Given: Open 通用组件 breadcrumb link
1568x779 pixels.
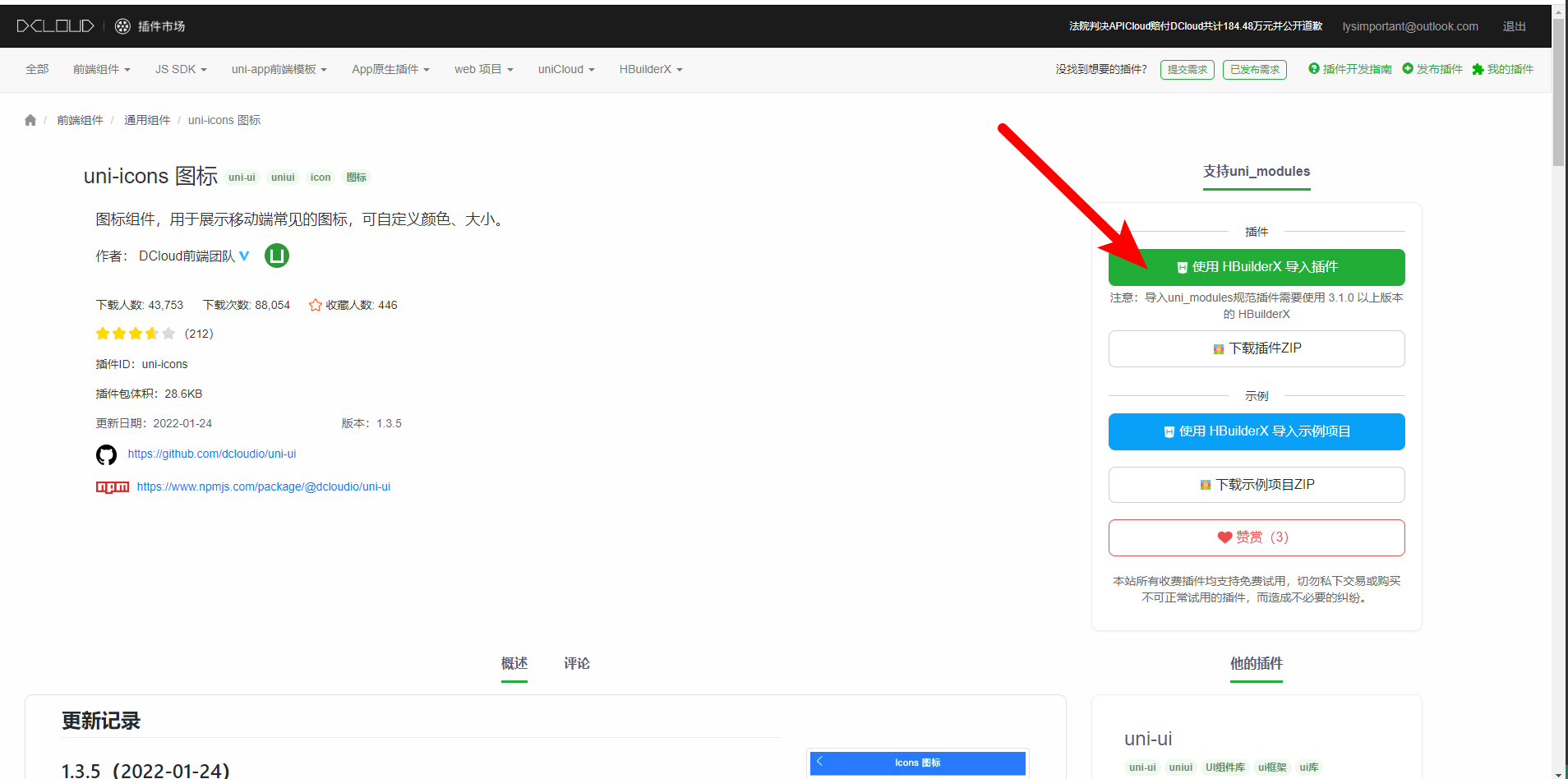Looking at the screenshot, I should click(x=147, y=120).
